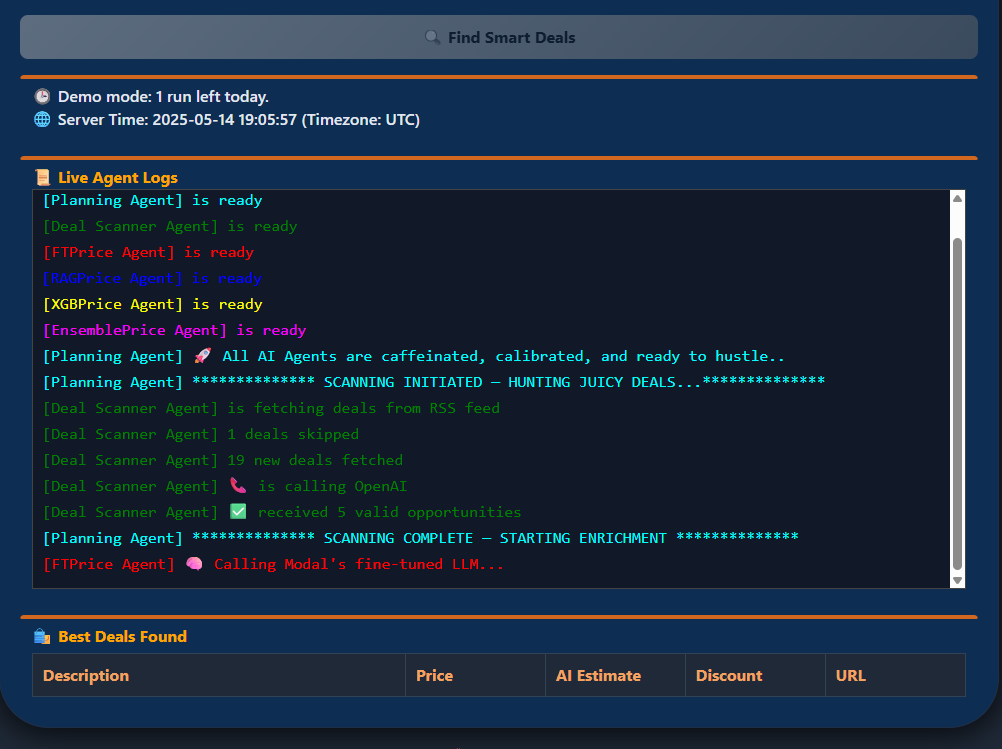
Task: Click the globe icon next to Server Time
Action: click(42, 120)
